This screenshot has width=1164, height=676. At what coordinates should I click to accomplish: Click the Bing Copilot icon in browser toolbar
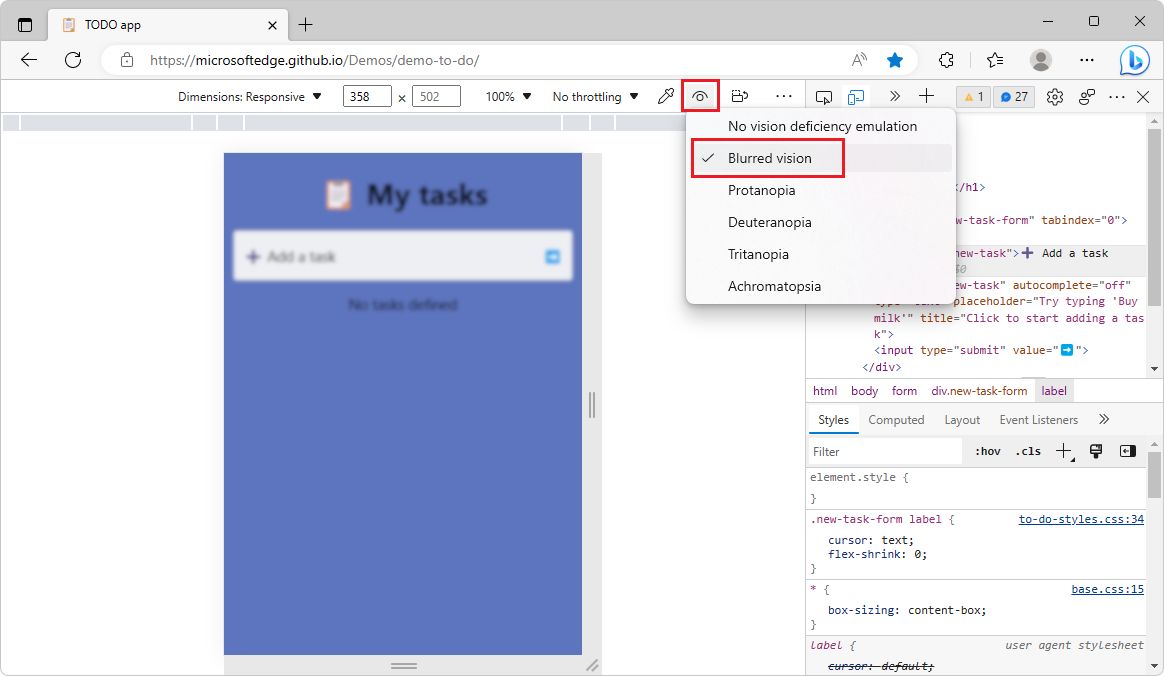1135,60
